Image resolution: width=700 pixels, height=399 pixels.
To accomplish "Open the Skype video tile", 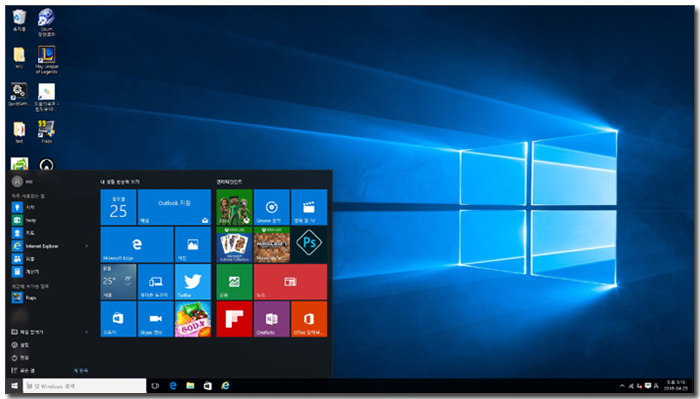I will pos(155,319).
